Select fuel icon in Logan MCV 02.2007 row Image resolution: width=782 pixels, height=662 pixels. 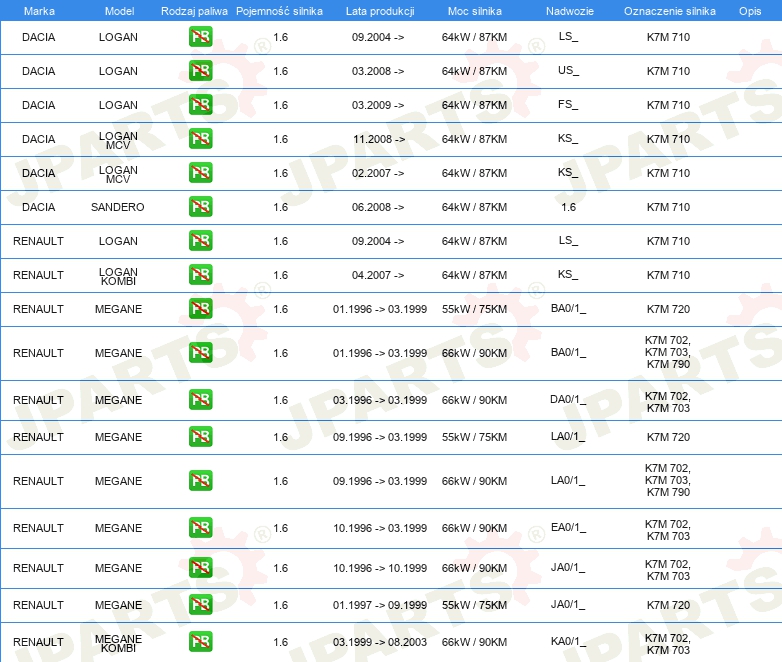[x=200, y=173]
